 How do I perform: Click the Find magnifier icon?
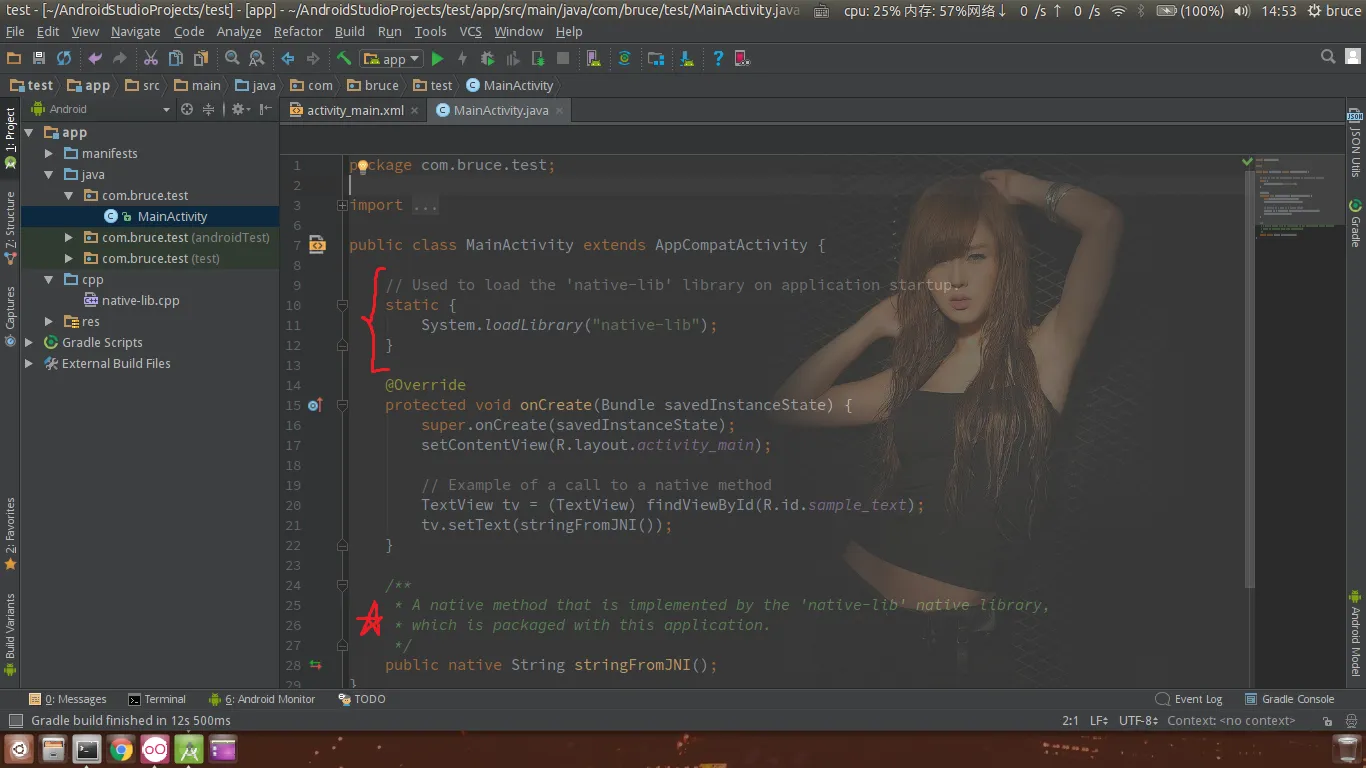pyautogui.click(x=232, y=59)
